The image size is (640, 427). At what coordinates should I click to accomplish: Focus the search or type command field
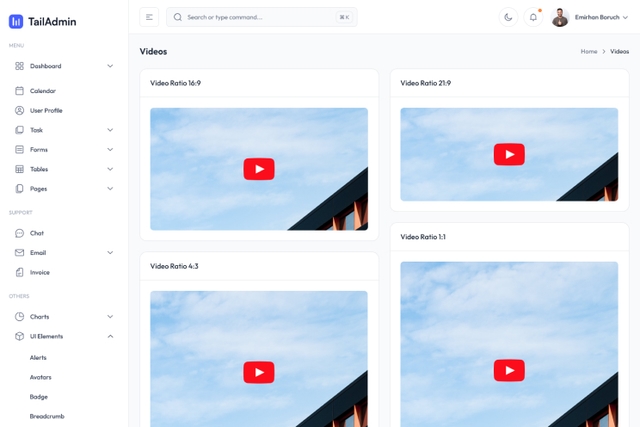262,17
